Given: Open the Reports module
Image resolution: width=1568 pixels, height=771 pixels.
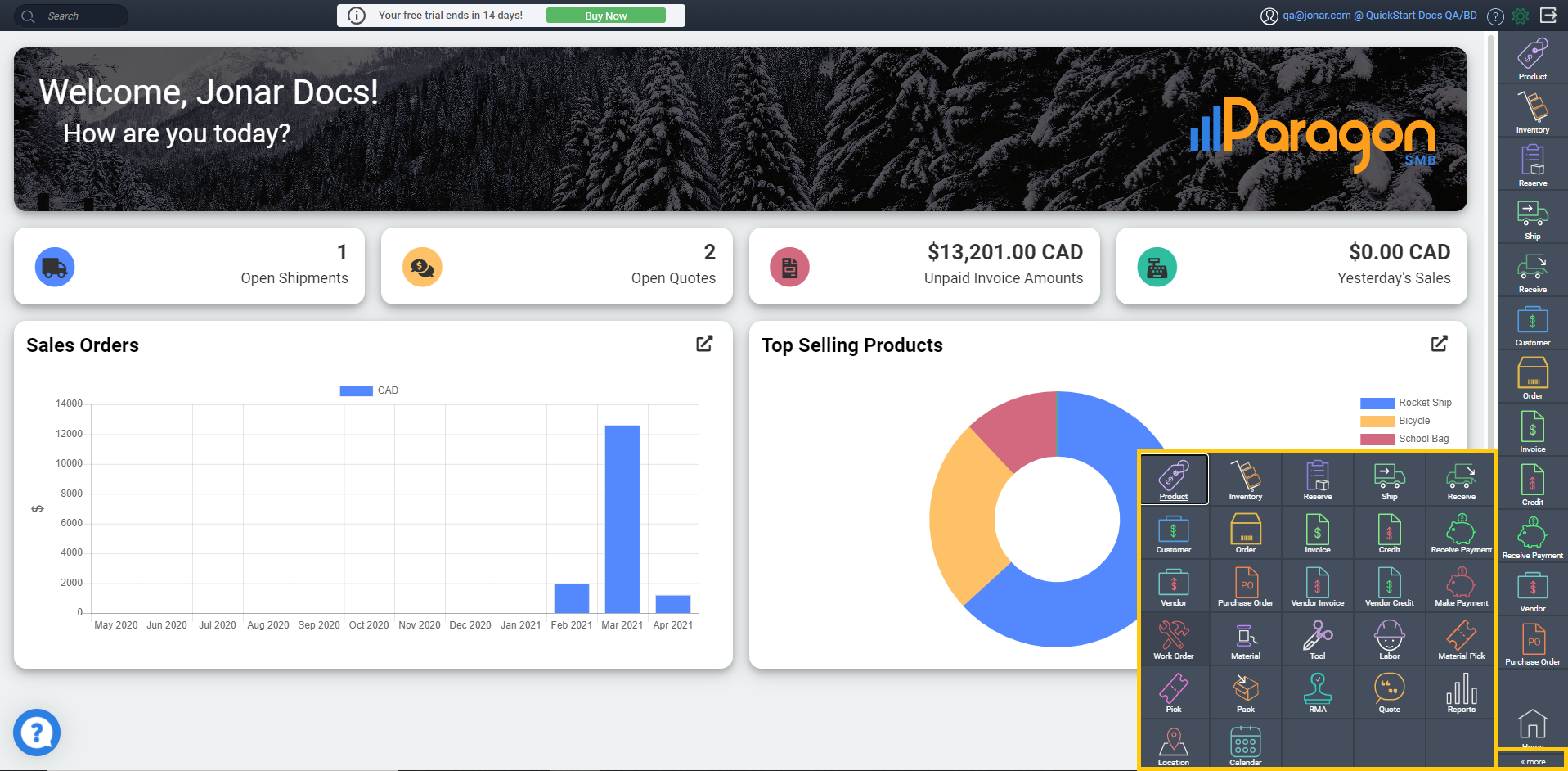Looking at the screenshot, I should pos(1462,692).
